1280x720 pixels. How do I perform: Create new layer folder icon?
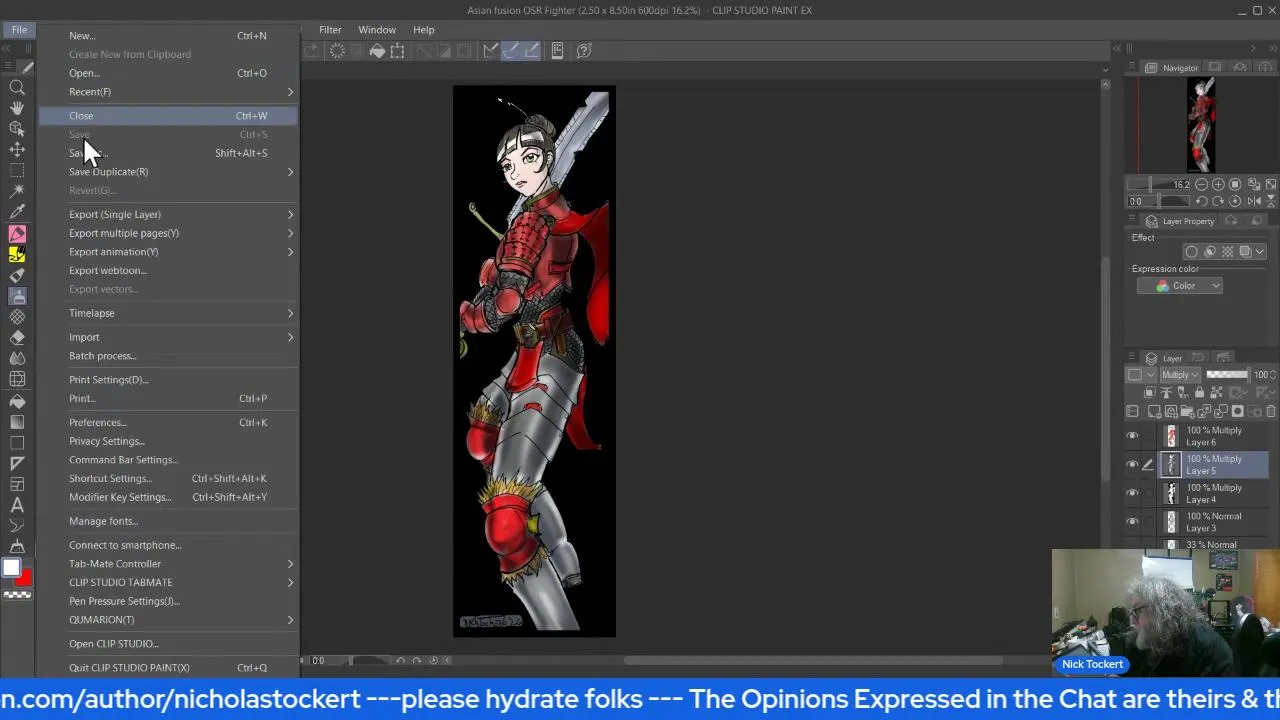pyautogui.click(x=1188, y=411)
